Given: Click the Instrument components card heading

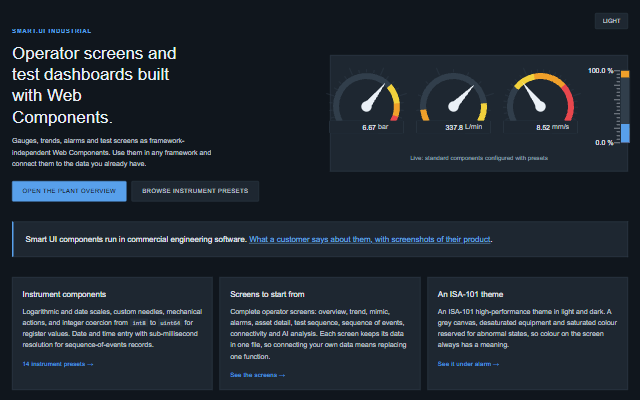Looking at the screenshot, I should 64,294.
